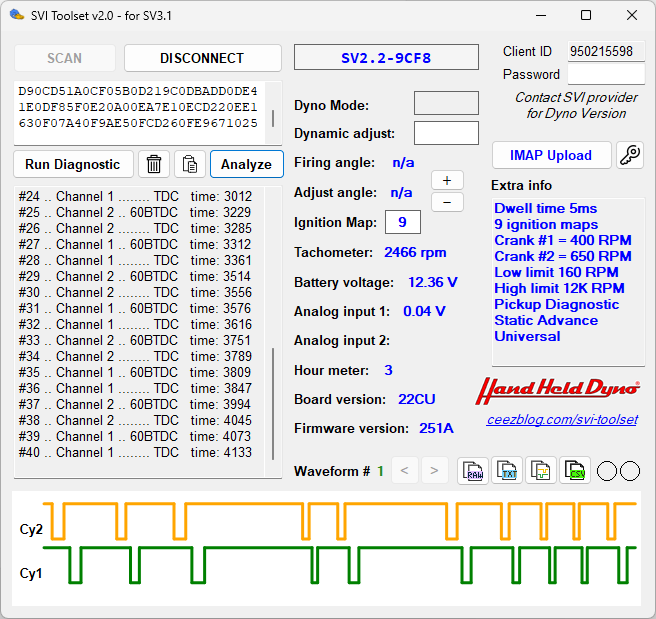Click the hex line starting 630F07A40F9AE50F

coord(138,123)
